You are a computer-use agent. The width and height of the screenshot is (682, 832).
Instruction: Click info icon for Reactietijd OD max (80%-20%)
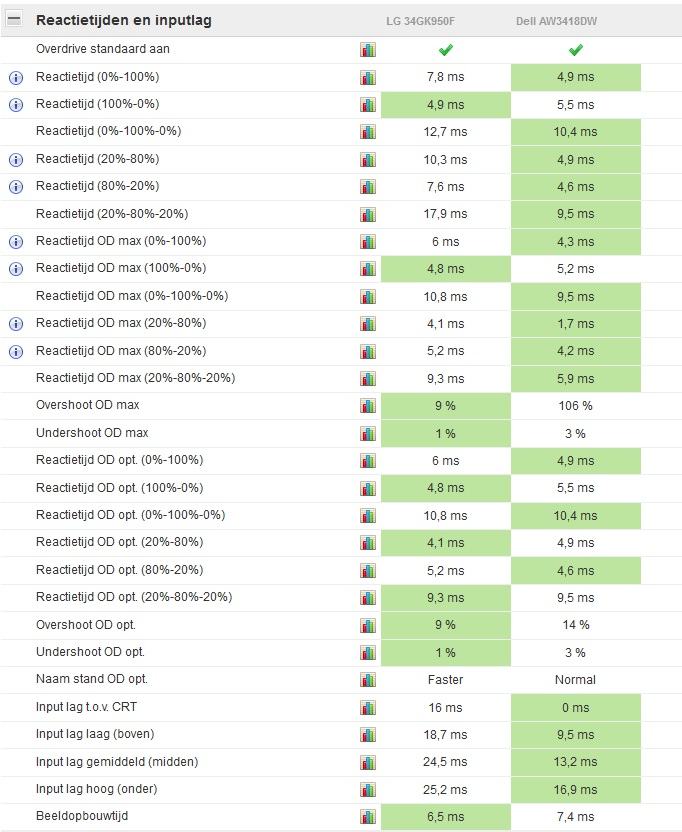16,352
